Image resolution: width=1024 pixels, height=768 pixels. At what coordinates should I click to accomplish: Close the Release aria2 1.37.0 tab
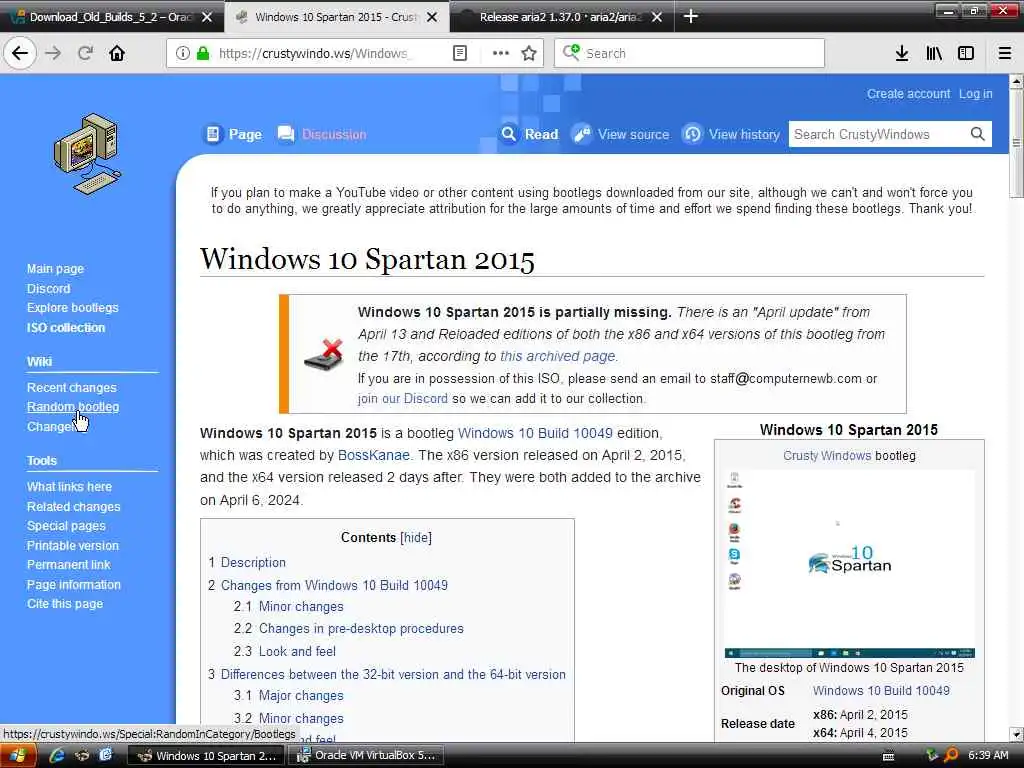point(657,17)
